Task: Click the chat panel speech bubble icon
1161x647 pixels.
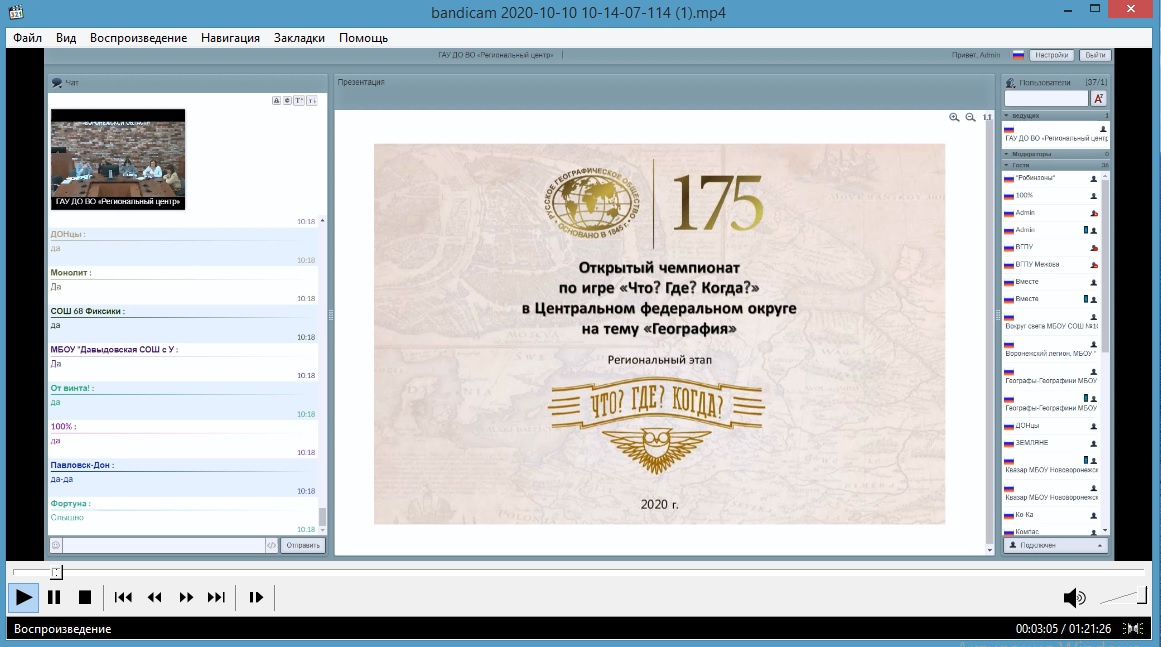Action: [56, 83]
